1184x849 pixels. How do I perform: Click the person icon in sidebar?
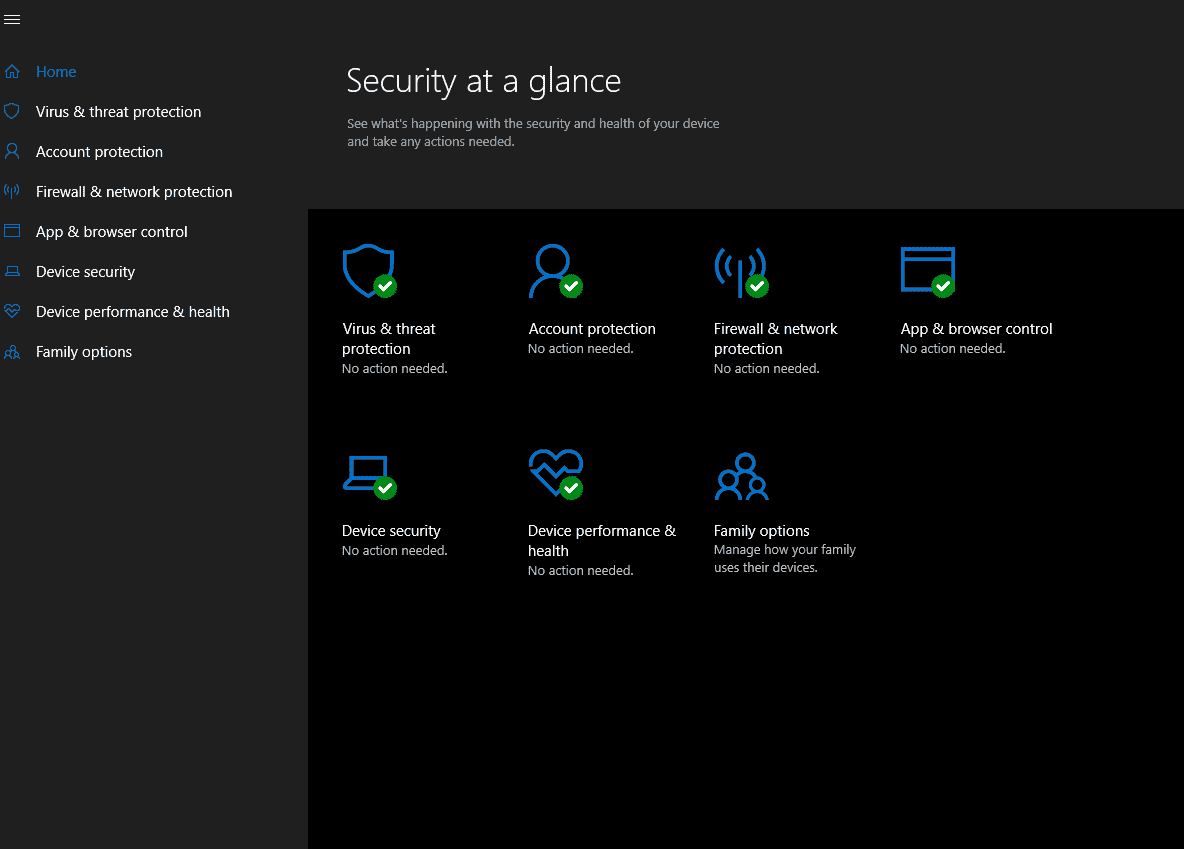[12, 151]
